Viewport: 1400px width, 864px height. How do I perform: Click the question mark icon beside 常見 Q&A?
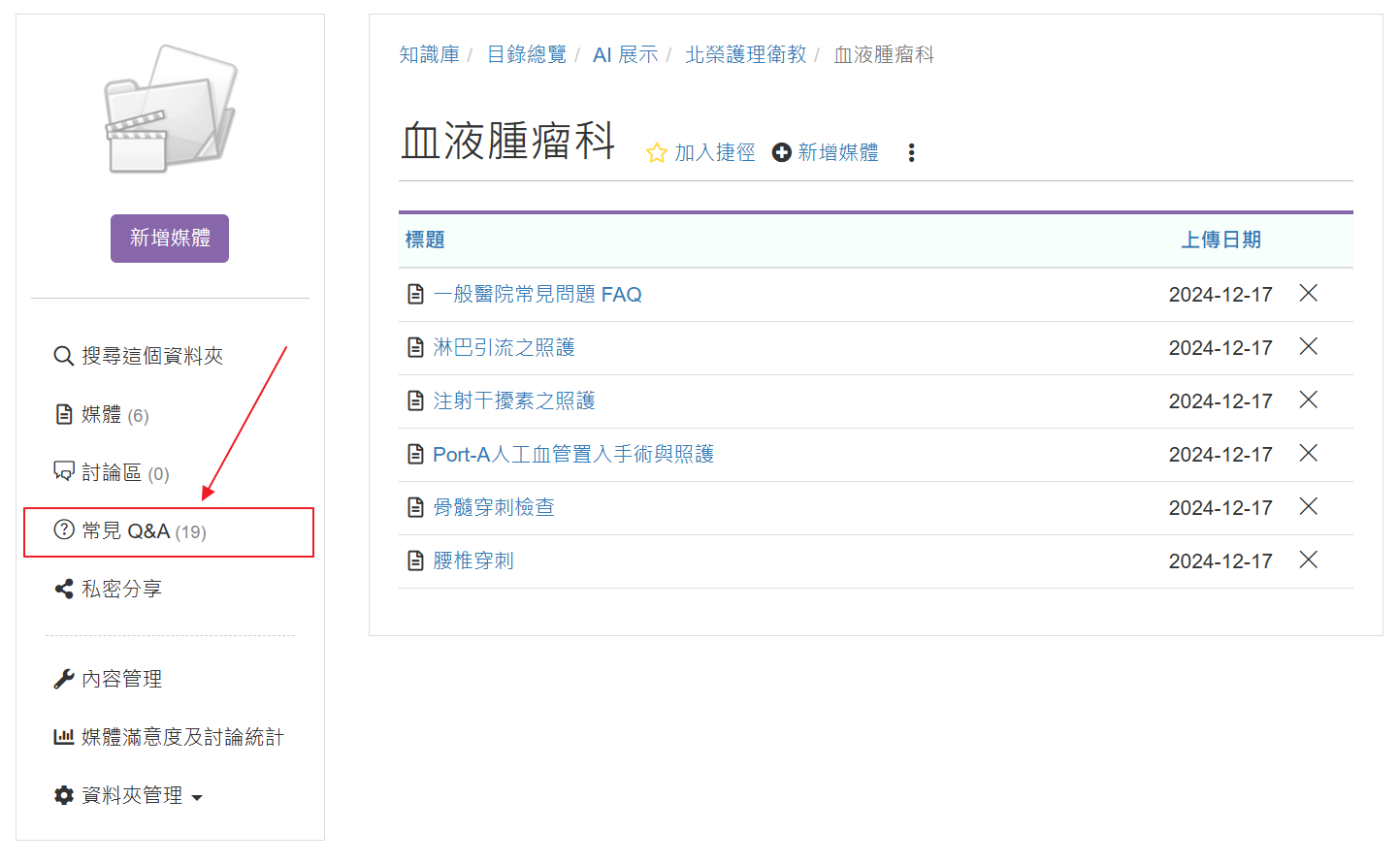point(62,530)
